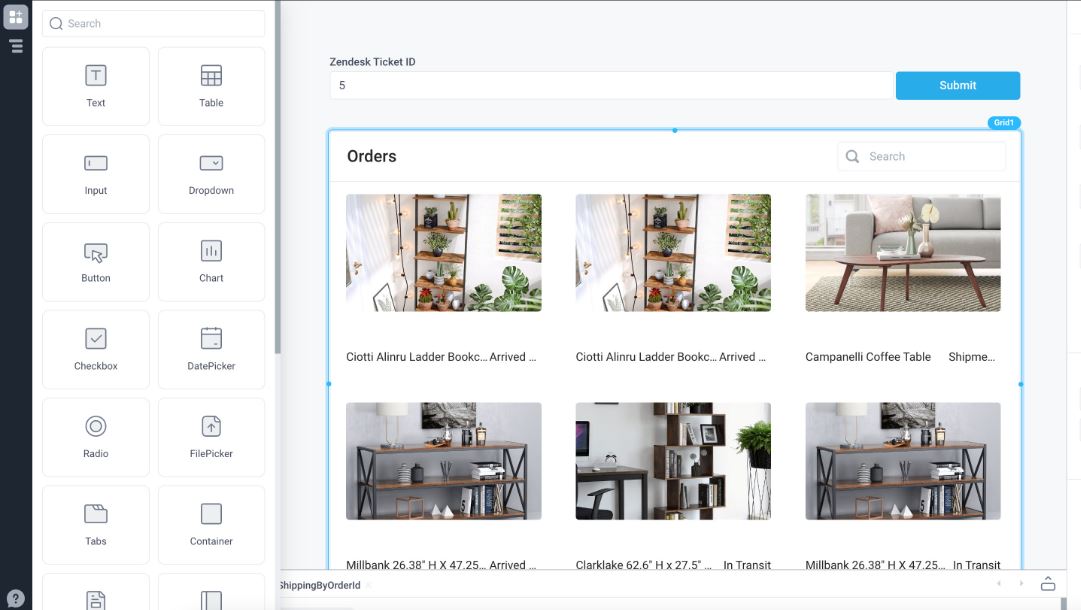1081x610 pixels.
Task: Select the Grid1 label tag
Action: pos(1004,123)
